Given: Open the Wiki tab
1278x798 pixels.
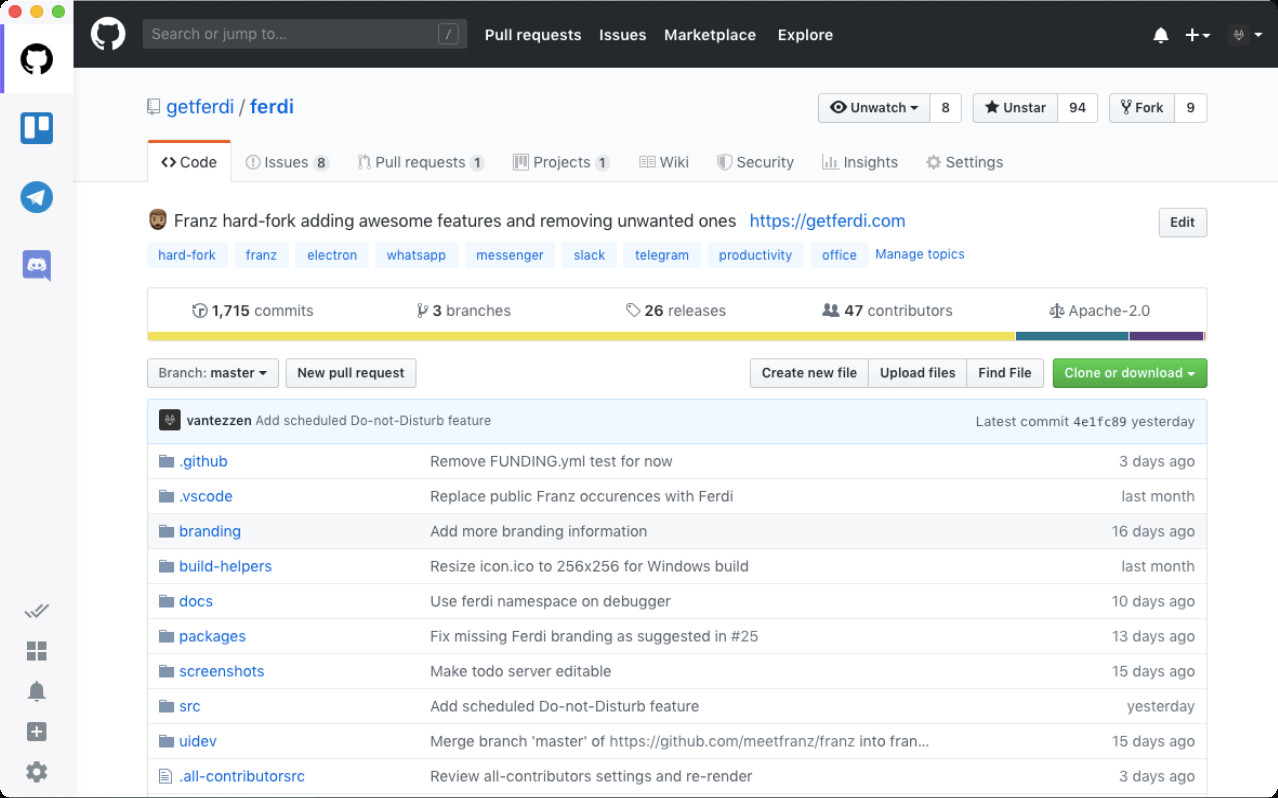Looking at the screenshot, I should [664, 162].
